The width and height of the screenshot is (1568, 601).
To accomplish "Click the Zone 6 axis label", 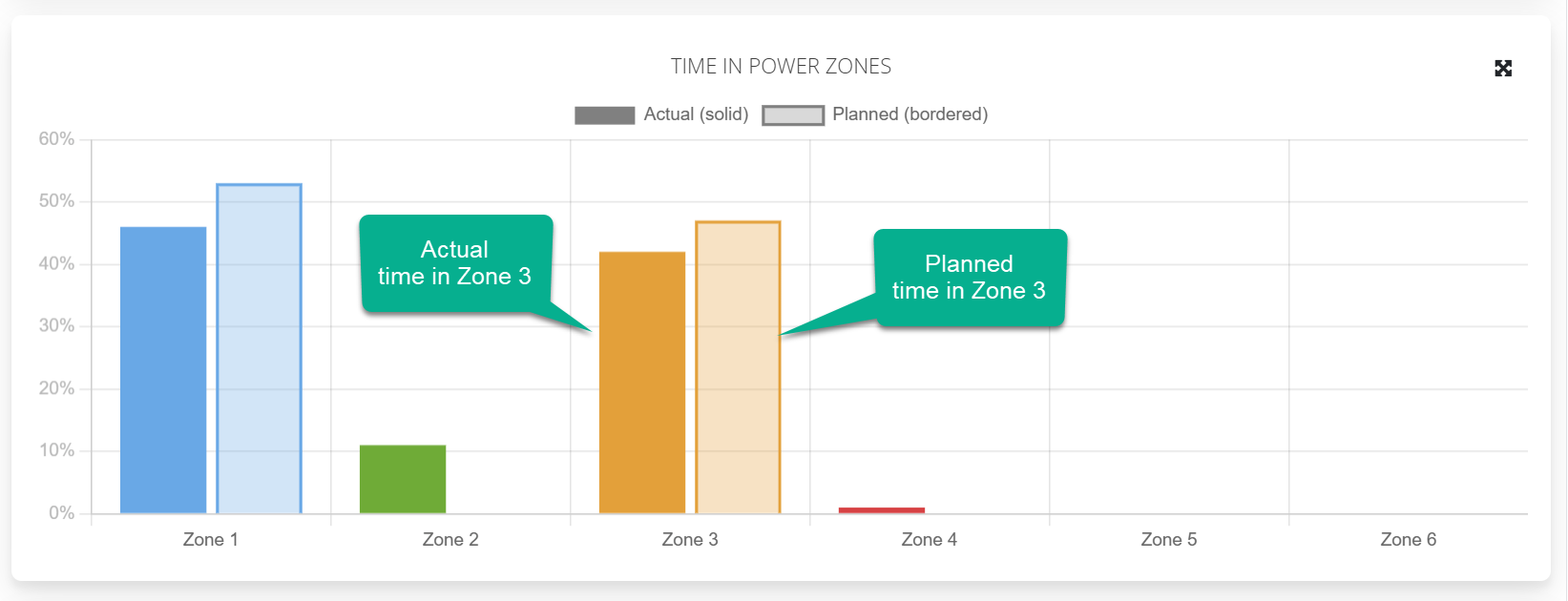I will pyautogui.click(x=1409, y=540).
